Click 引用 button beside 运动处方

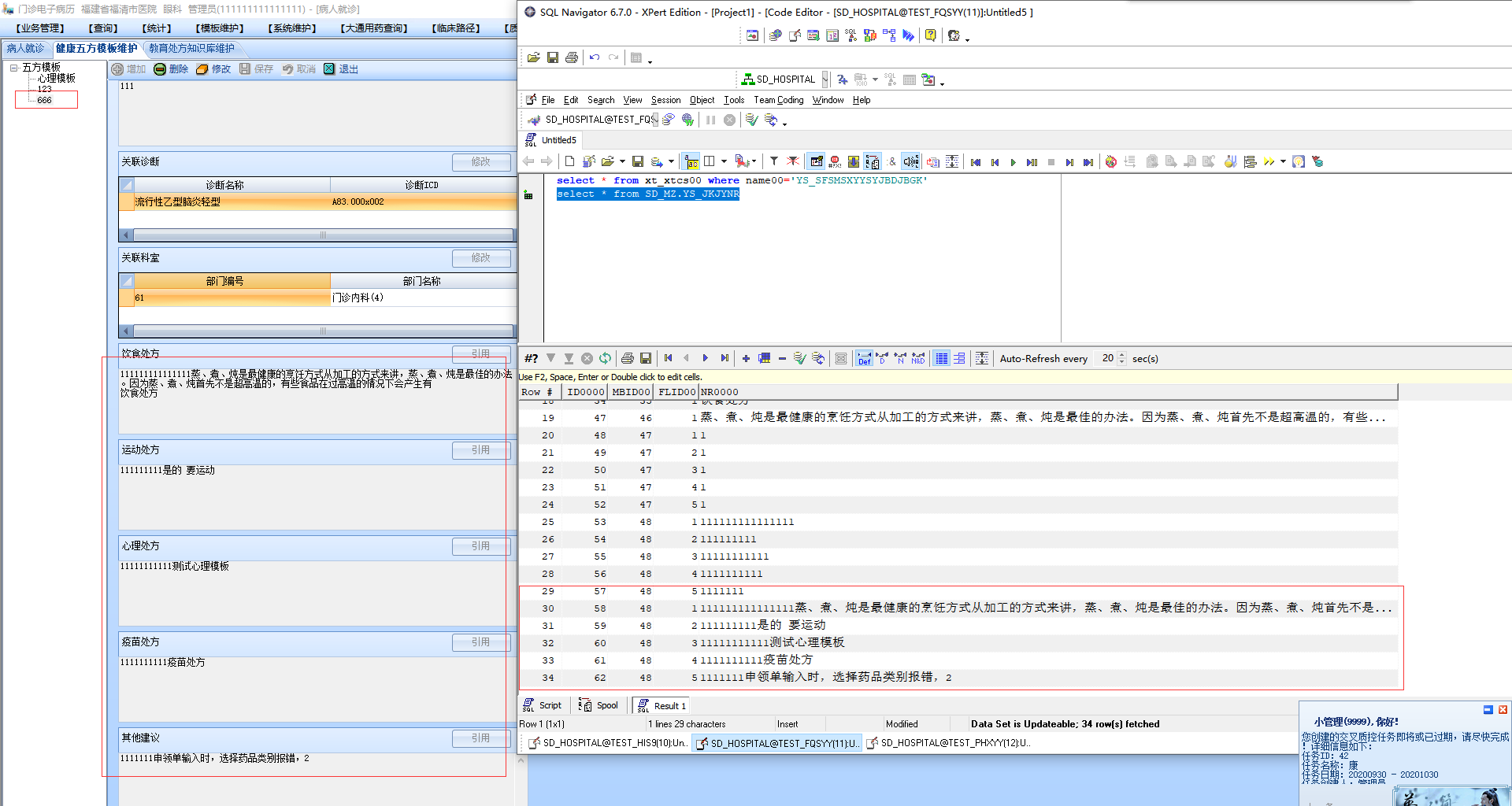click(480, 450)
